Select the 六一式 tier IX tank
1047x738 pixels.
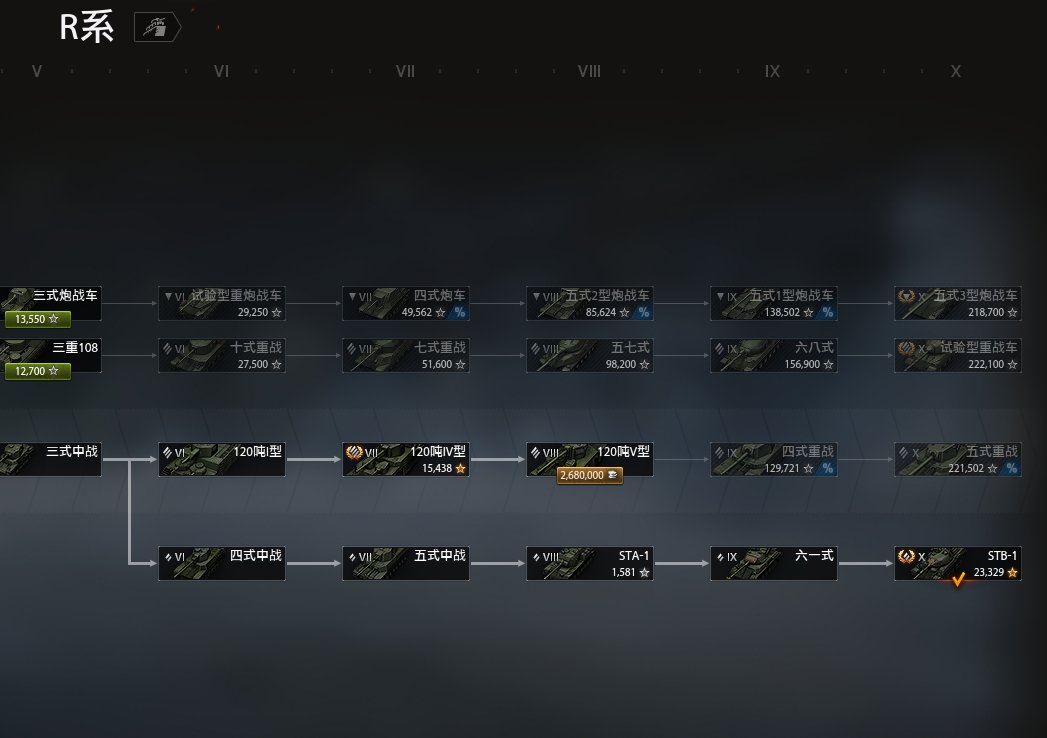pos(774,564)
